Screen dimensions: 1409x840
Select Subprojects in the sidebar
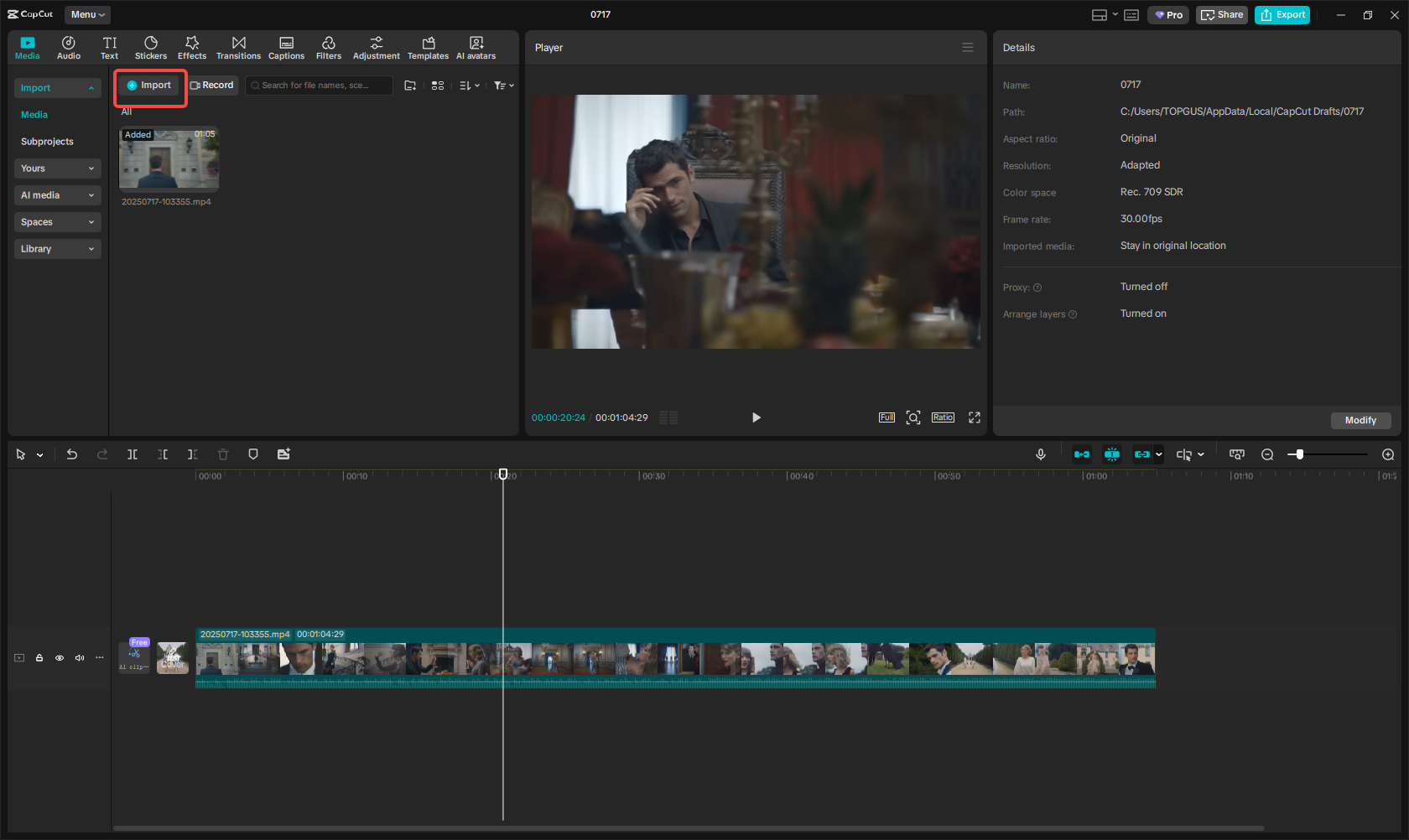[x=47, y=142]
